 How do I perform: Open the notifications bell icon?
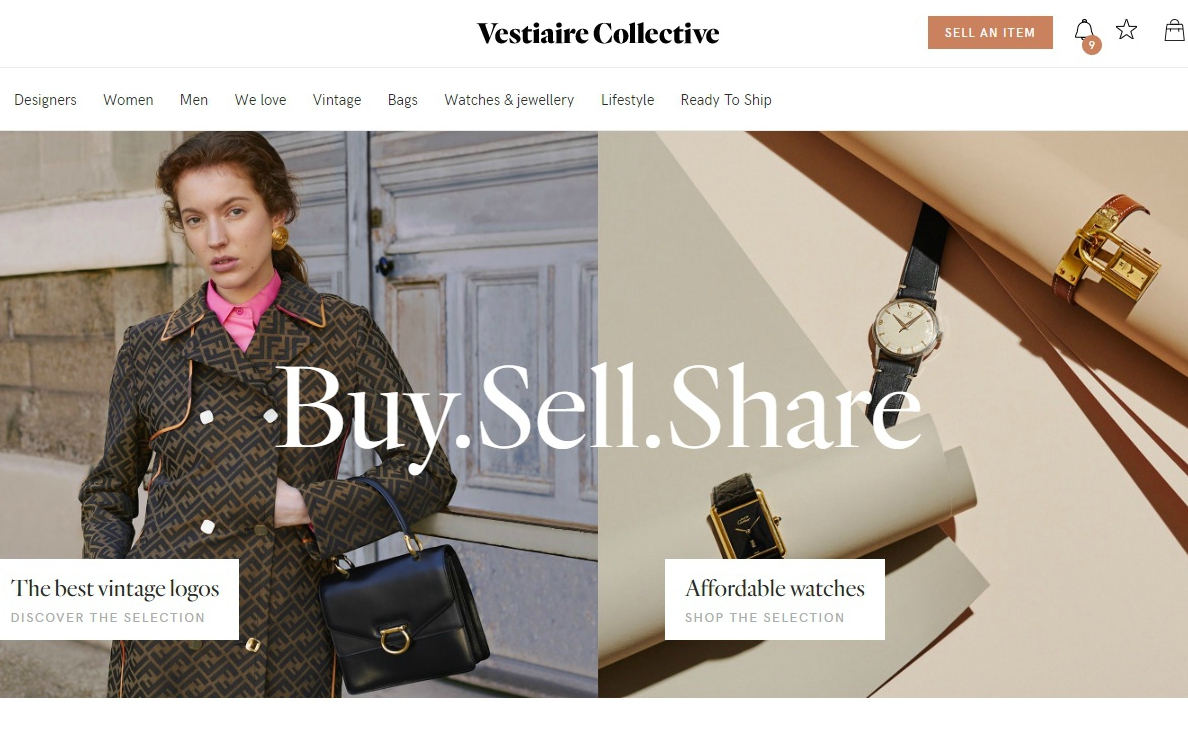pyautogui.click(x=1083, y=30)
